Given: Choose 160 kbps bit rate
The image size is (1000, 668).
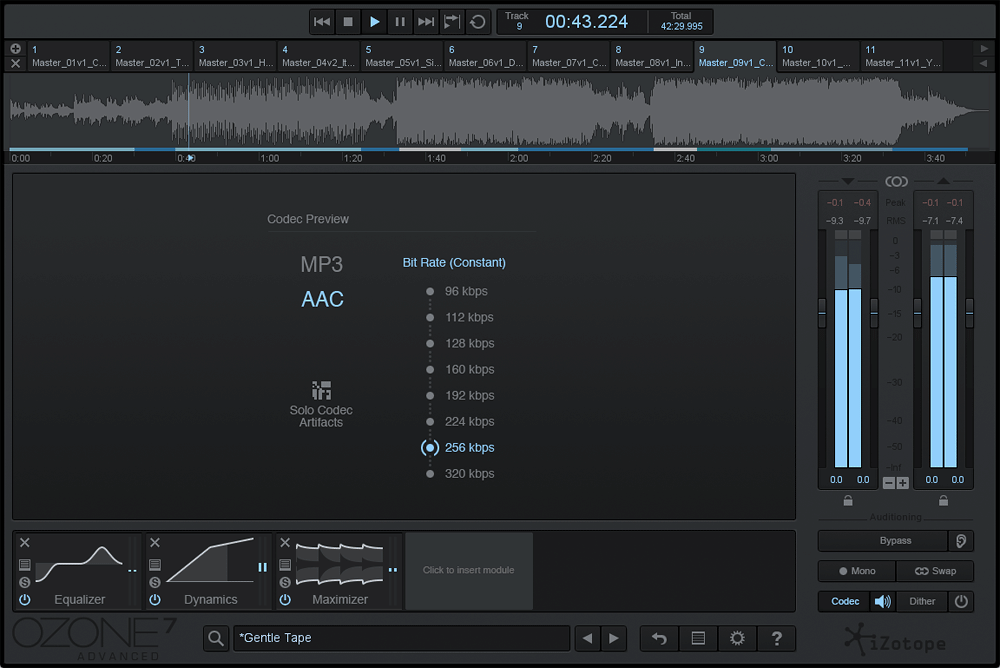Looking at the screenshot, I should (x=460, y=369).
